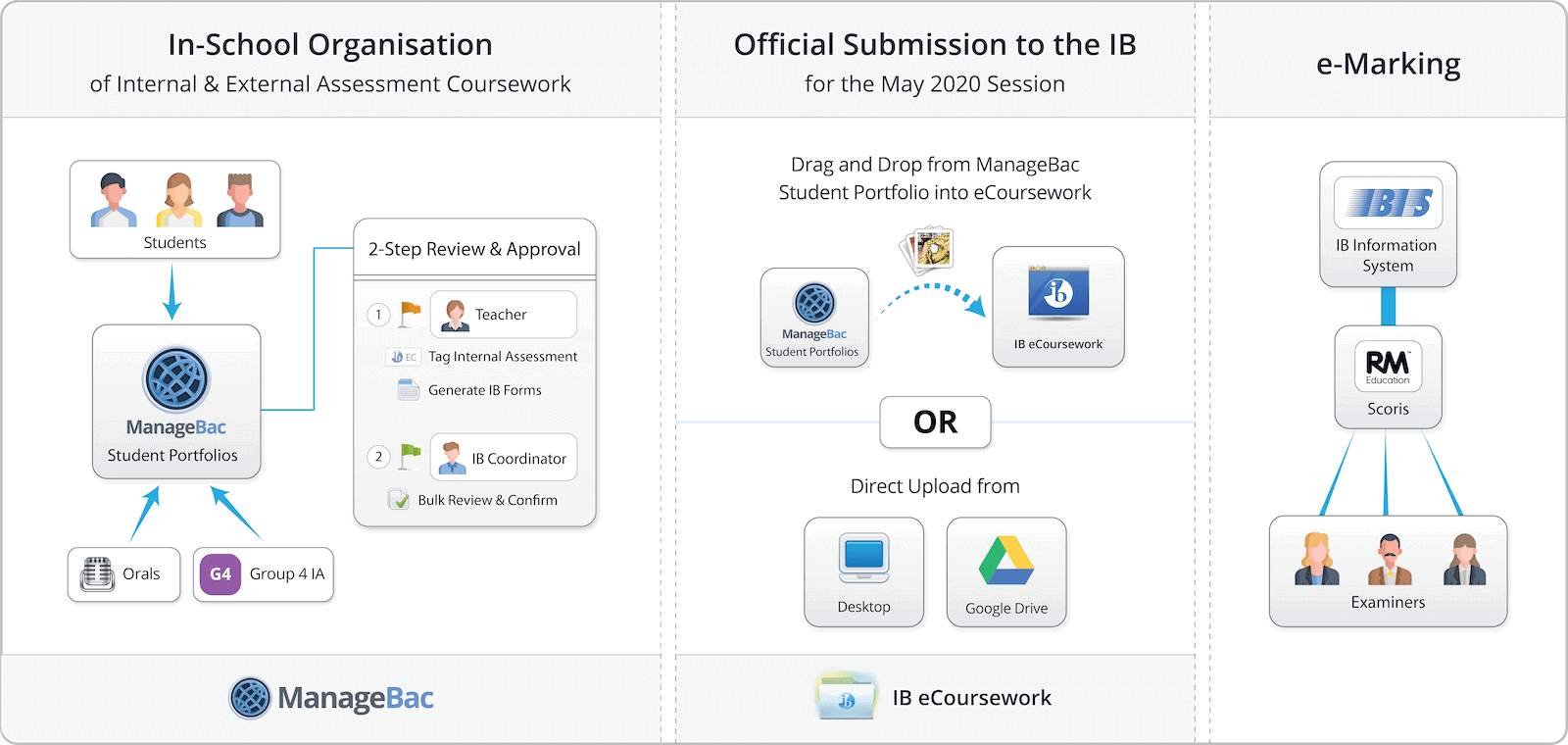
Task: Click the Teacher label
Action: [x=501, y=315]
